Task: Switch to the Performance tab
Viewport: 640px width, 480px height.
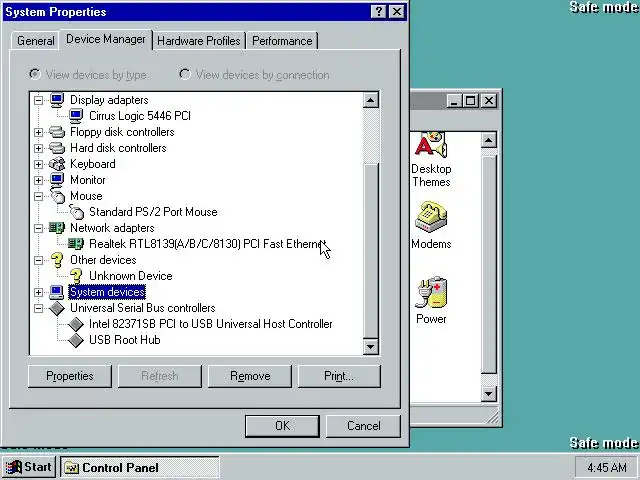Action: (x=282, y=41)
